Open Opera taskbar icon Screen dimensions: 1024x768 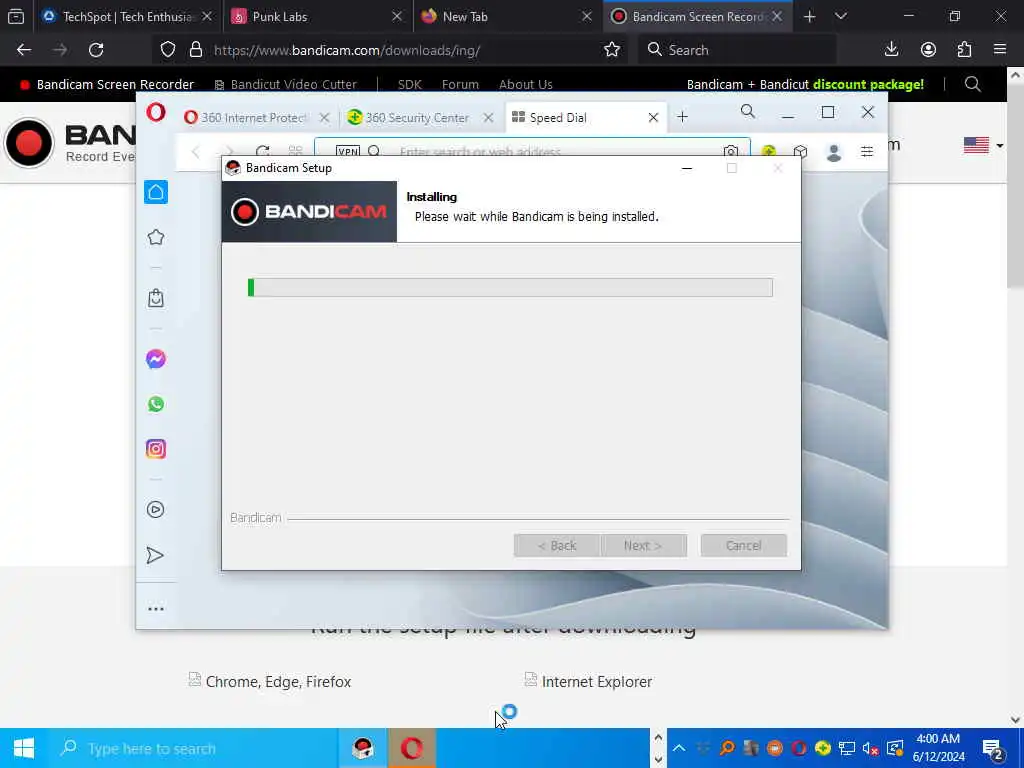tap(411, 748)
